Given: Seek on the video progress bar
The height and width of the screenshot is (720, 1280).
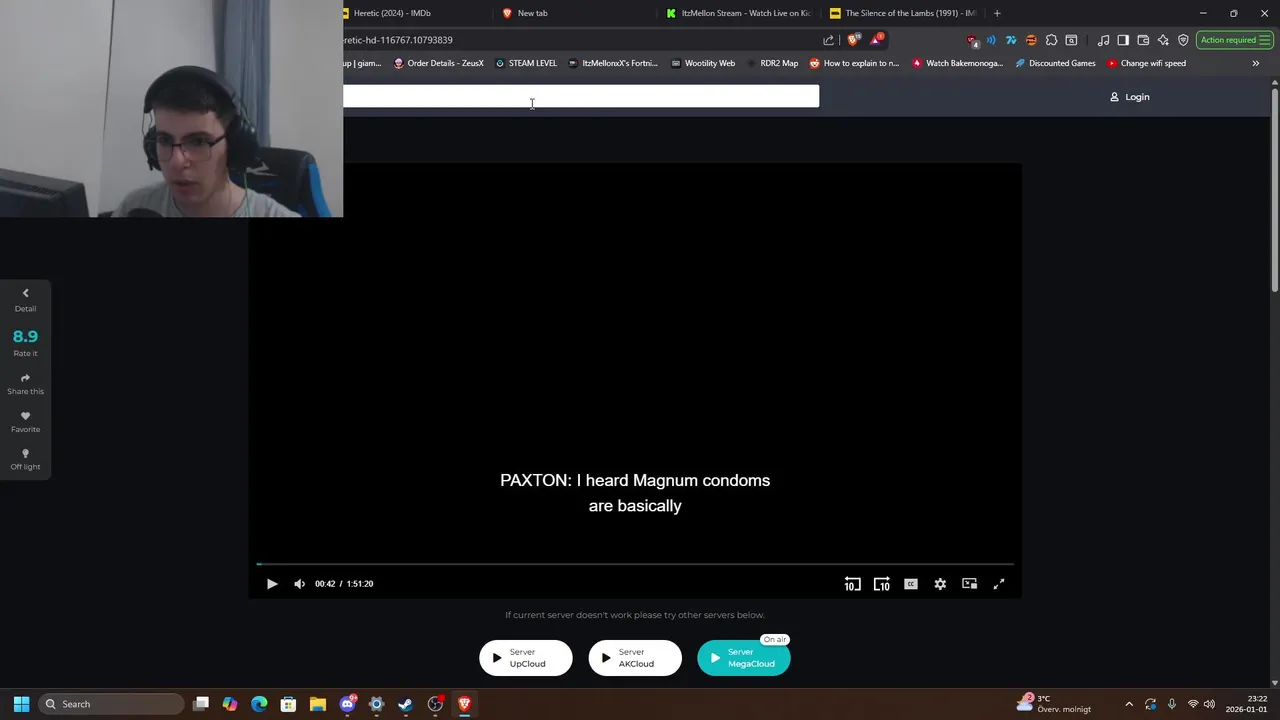Looking at the screenshot, I should pyautogui.click(x=635, y=564).
